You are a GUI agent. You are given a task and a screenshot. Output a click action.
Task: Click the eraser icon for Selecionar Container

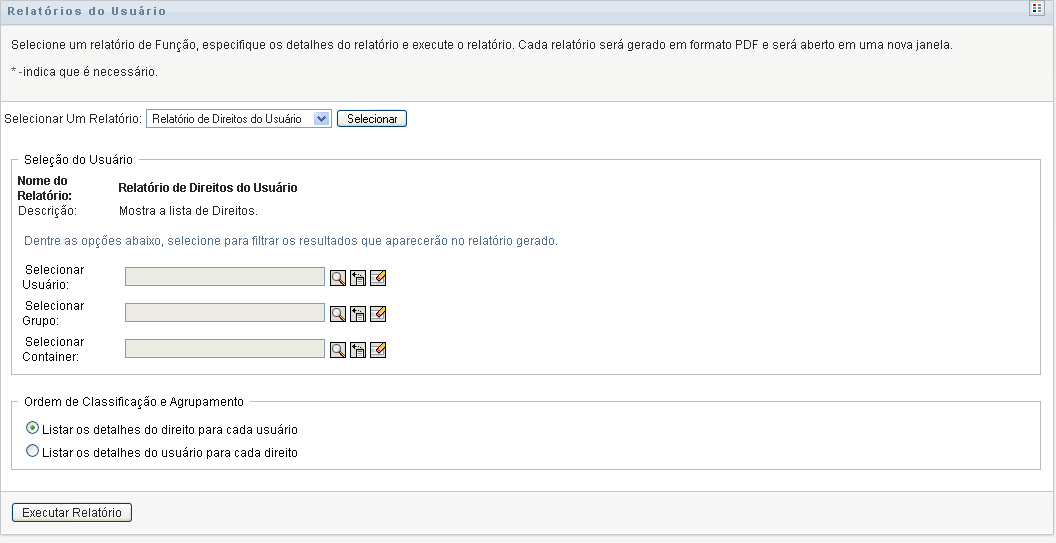coord(378,350)
